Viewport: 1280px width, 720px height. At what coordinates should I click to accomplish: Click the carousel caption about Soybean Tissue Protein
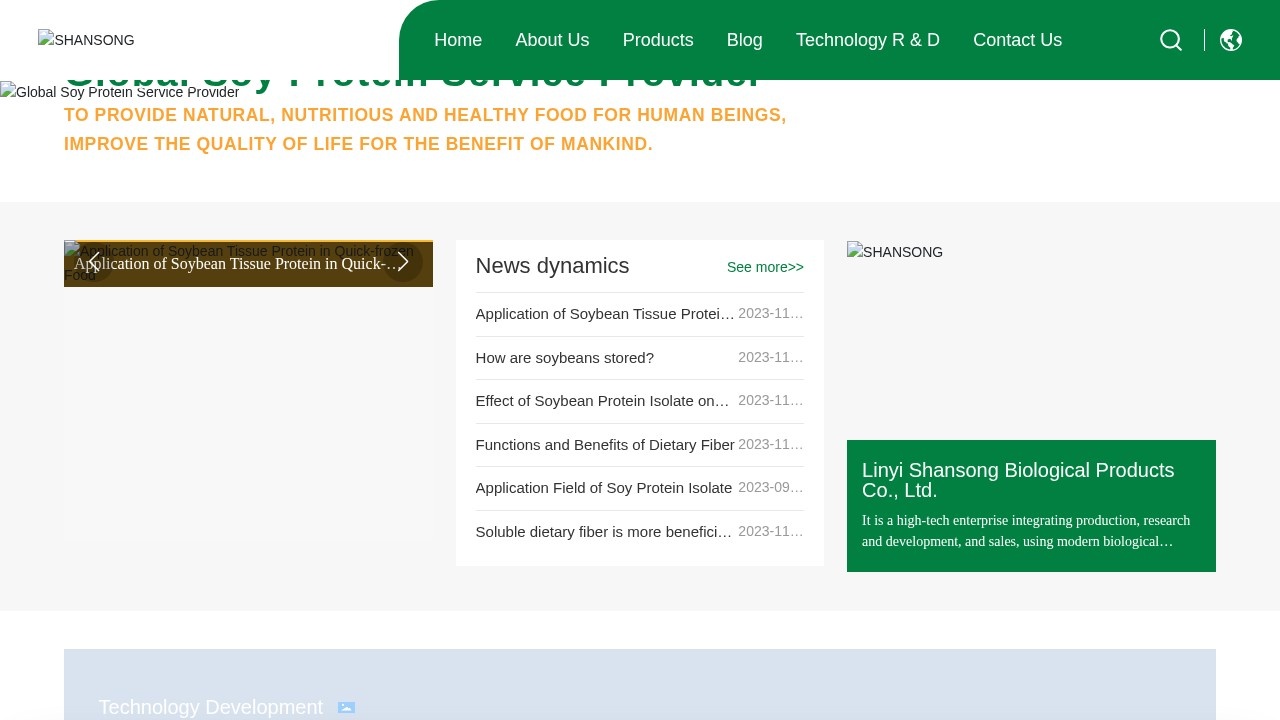pyautogui.click(x=237, y=264)
